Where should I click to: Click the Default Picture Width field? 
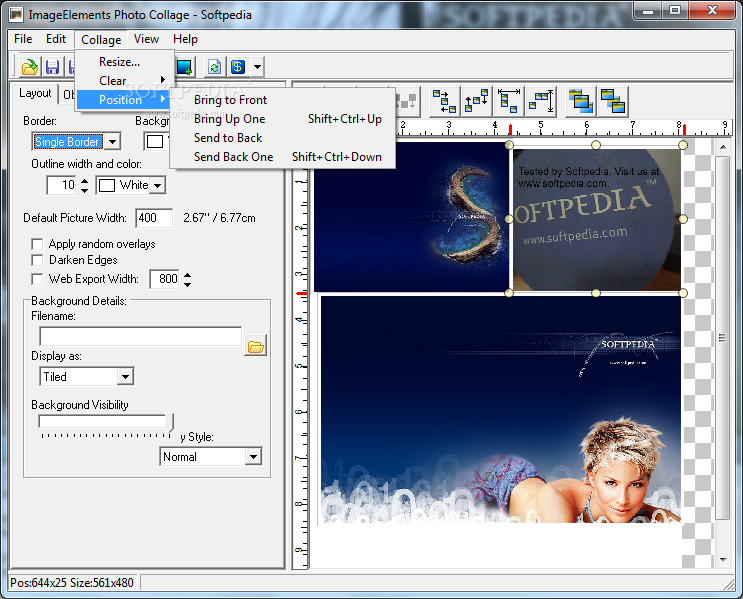tap(154, 218)
